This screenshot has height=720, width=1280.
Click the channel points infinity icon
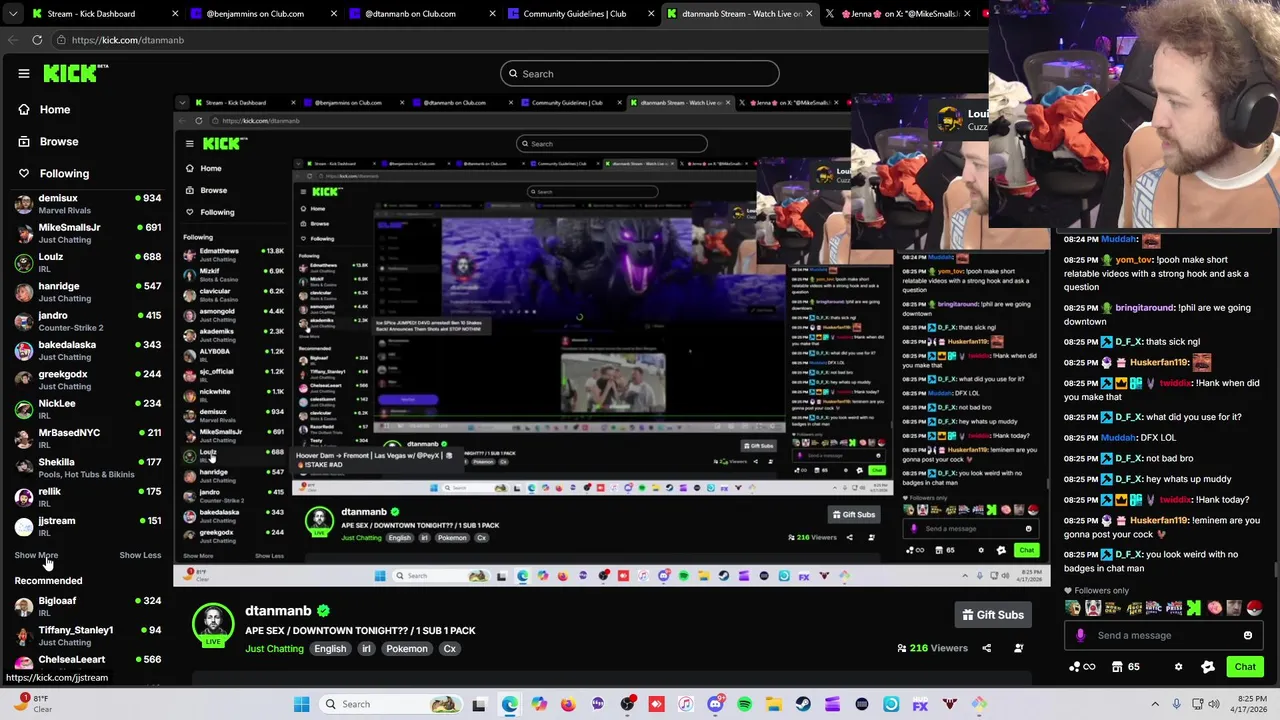click(1082, 667)
